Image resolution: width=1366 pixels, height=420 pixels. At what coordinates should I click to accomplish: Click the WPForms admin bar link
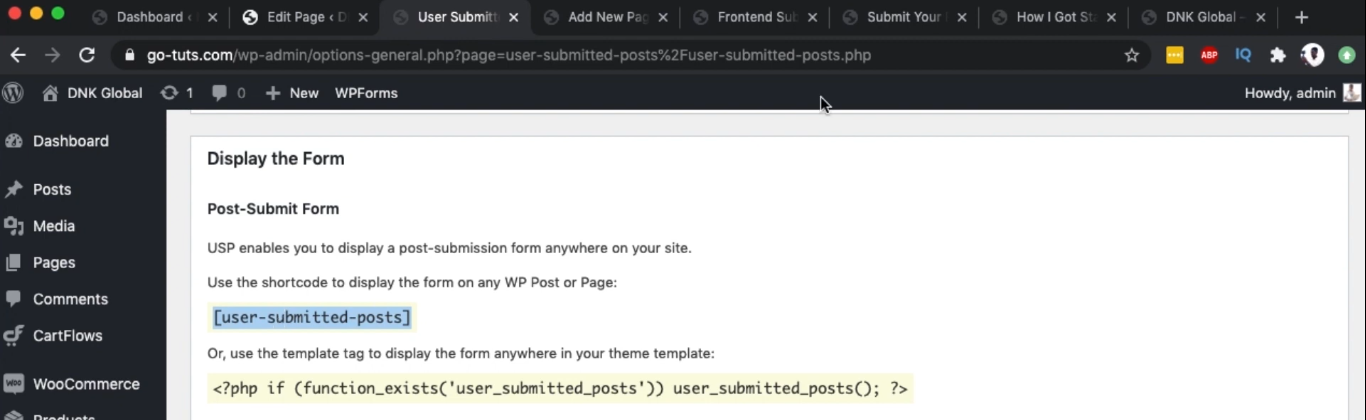click(366, 93)
